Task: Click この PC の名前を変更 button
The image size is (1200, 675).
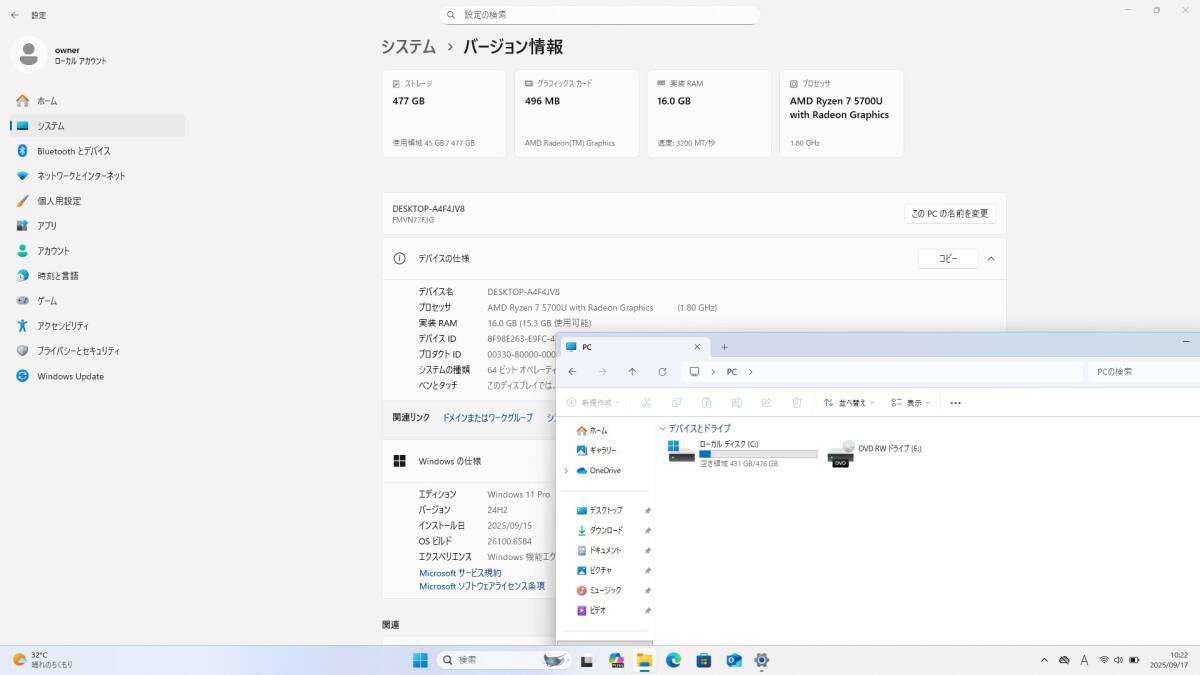Action: tap(949, 213)
